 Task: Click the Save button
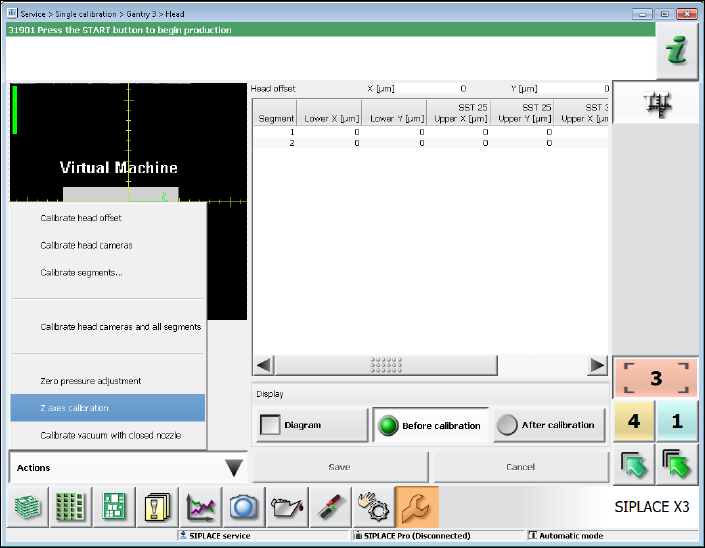pos(339,467)
